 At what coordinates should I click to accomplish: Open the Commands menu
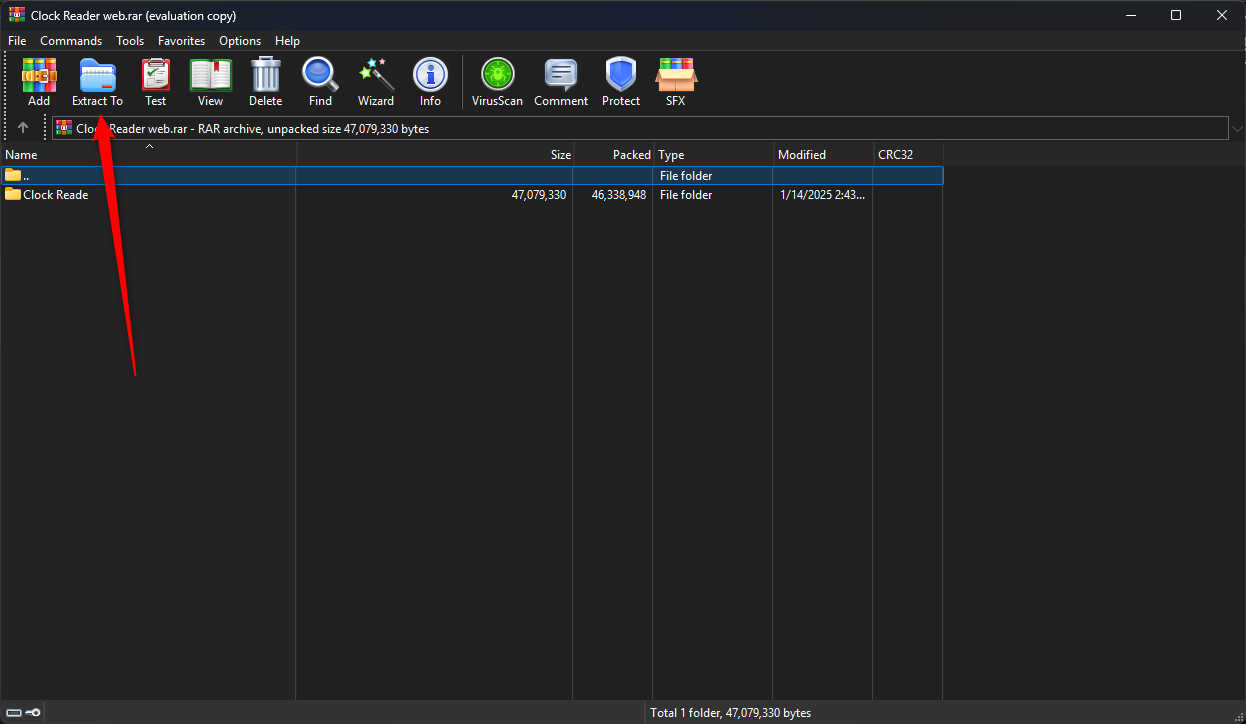coord(71,41)
